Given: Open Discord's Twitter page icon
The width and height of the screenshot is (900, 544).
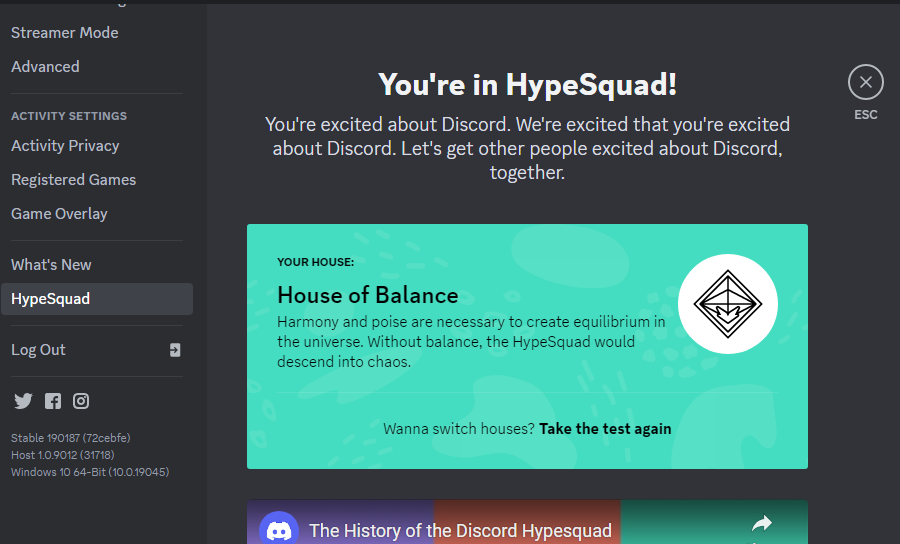Looking at the screenshot, I should click(23, 401).
